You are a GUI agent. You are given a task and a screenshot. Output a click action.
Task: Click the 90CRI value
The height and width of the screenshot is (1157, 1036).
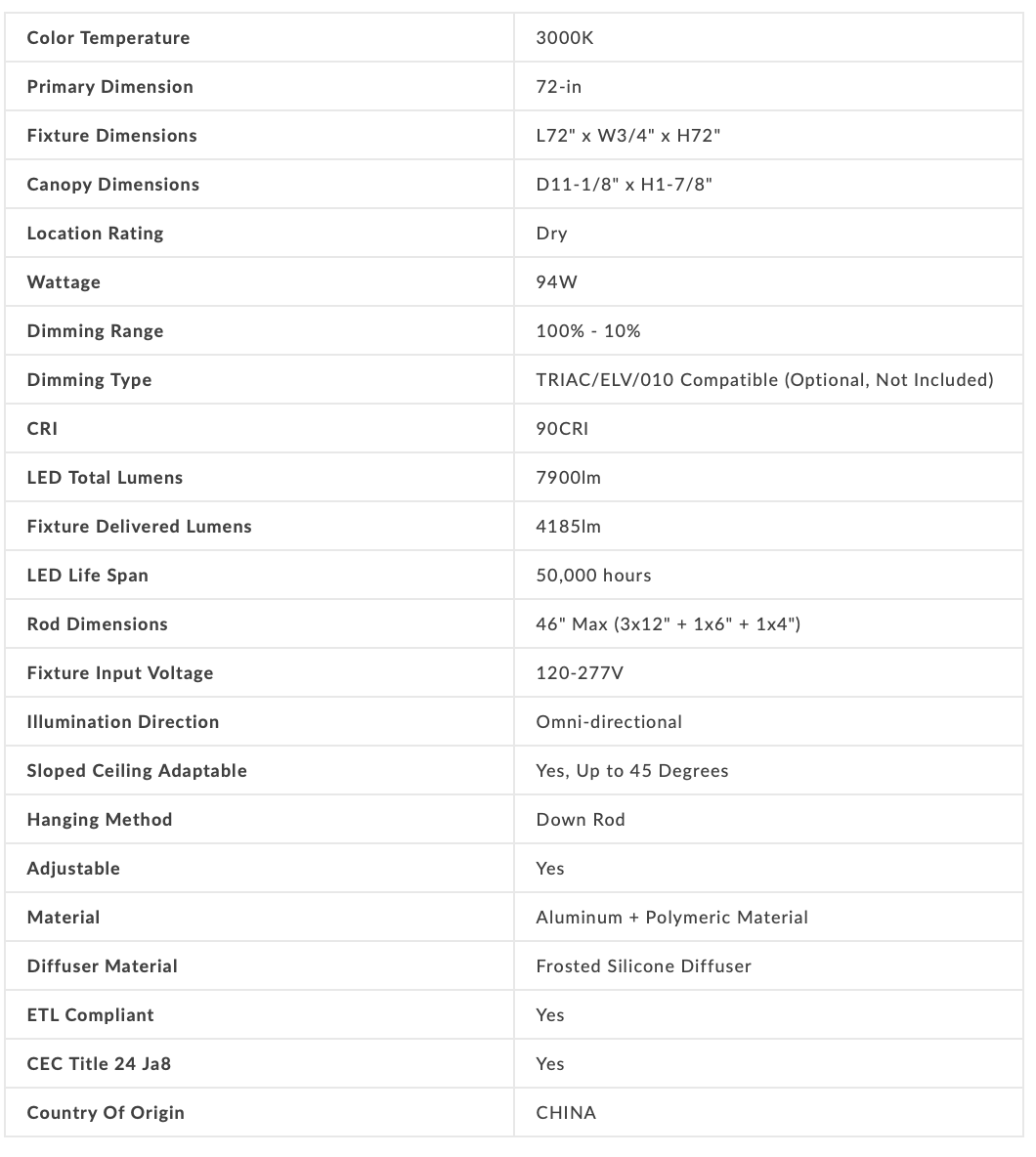click(562, 429)
